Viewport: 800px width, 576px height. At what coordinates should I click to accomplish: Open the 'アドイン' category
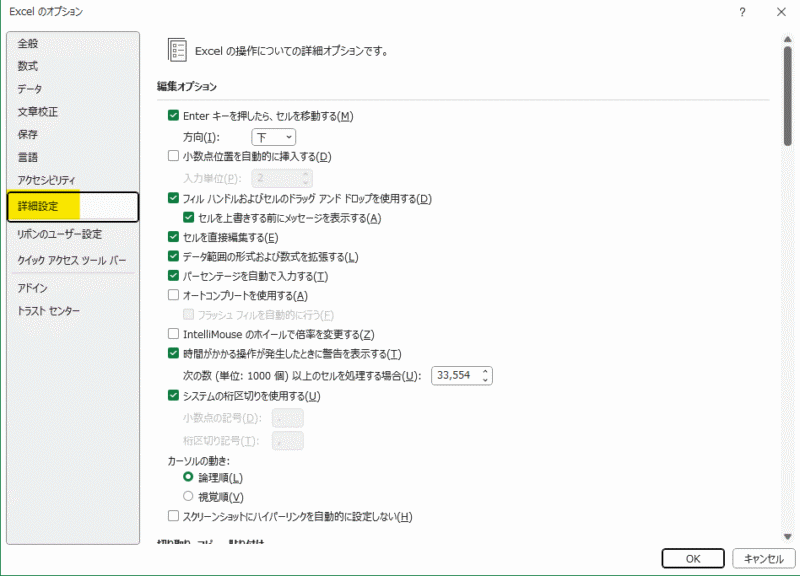pyautogui.click(x=73, y=288)
